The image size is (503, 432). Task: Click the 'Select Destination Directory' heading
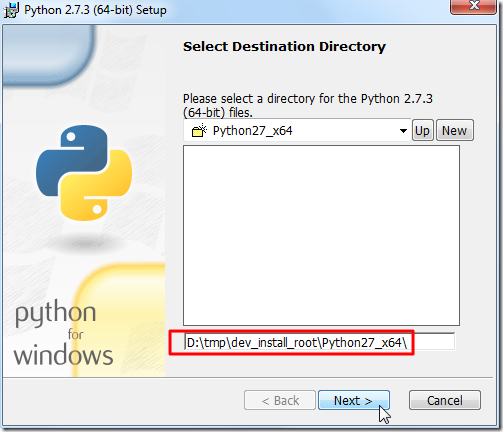tap(284, 47)
